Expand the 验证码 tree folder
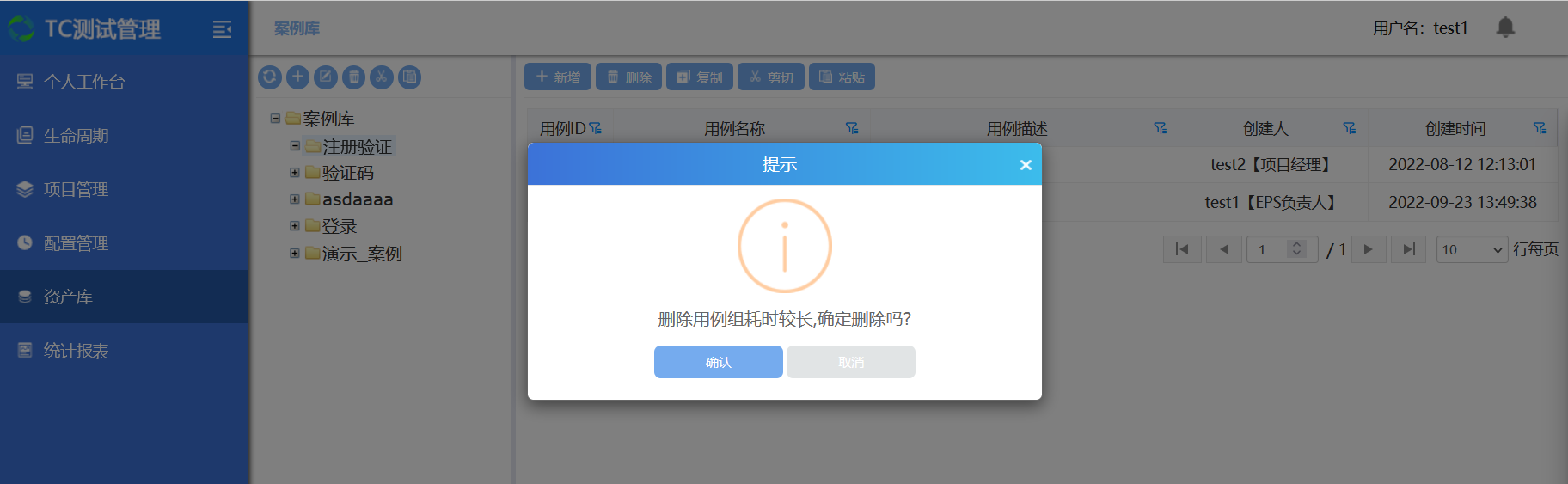 [x=295, y=173]
